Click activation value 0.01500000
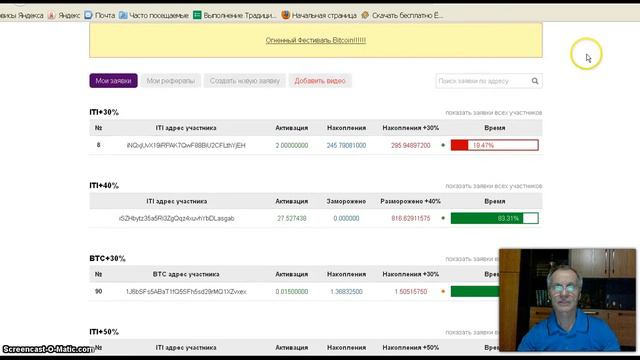The height and width of the screenshot is (360, 640). pyautogui.click(x=291, y=291)
